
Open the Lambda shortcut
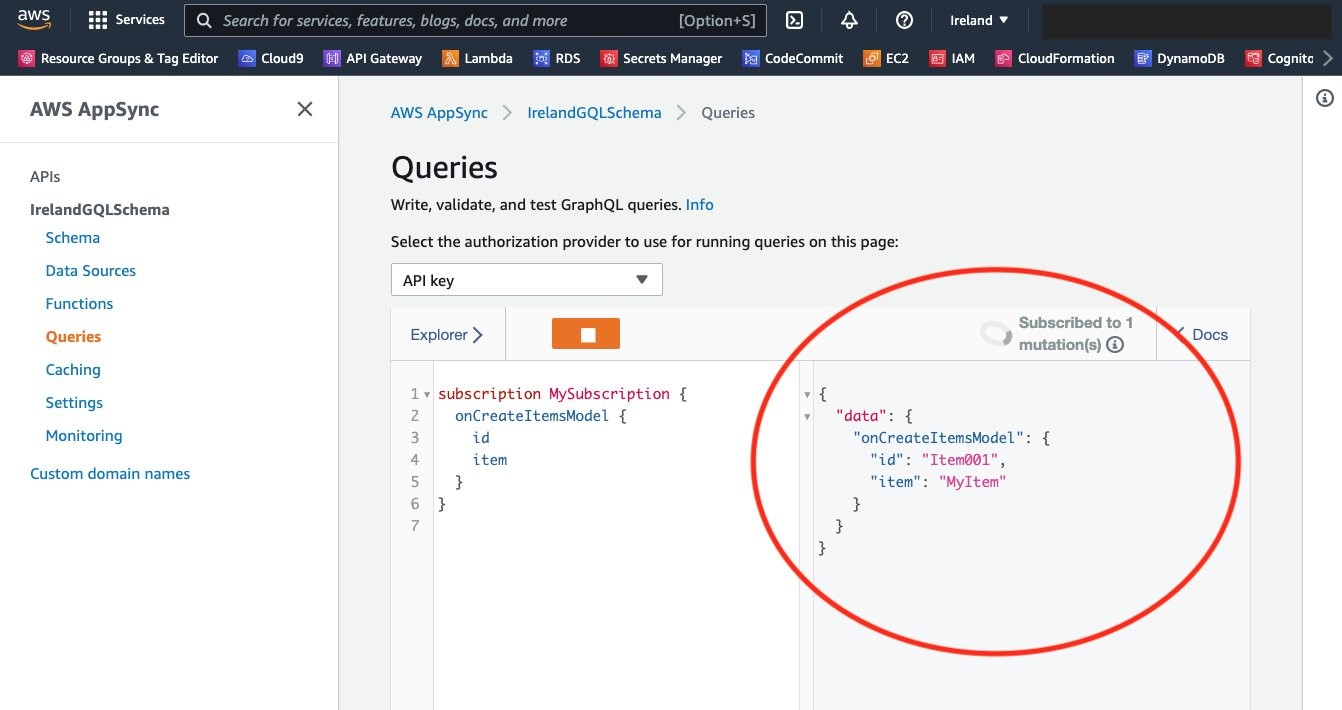478,58
